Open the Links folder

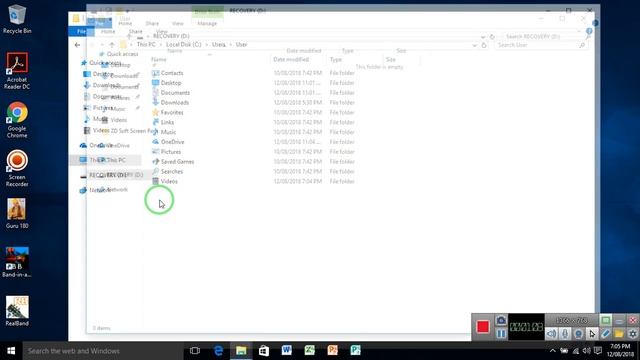pos(167,122)
